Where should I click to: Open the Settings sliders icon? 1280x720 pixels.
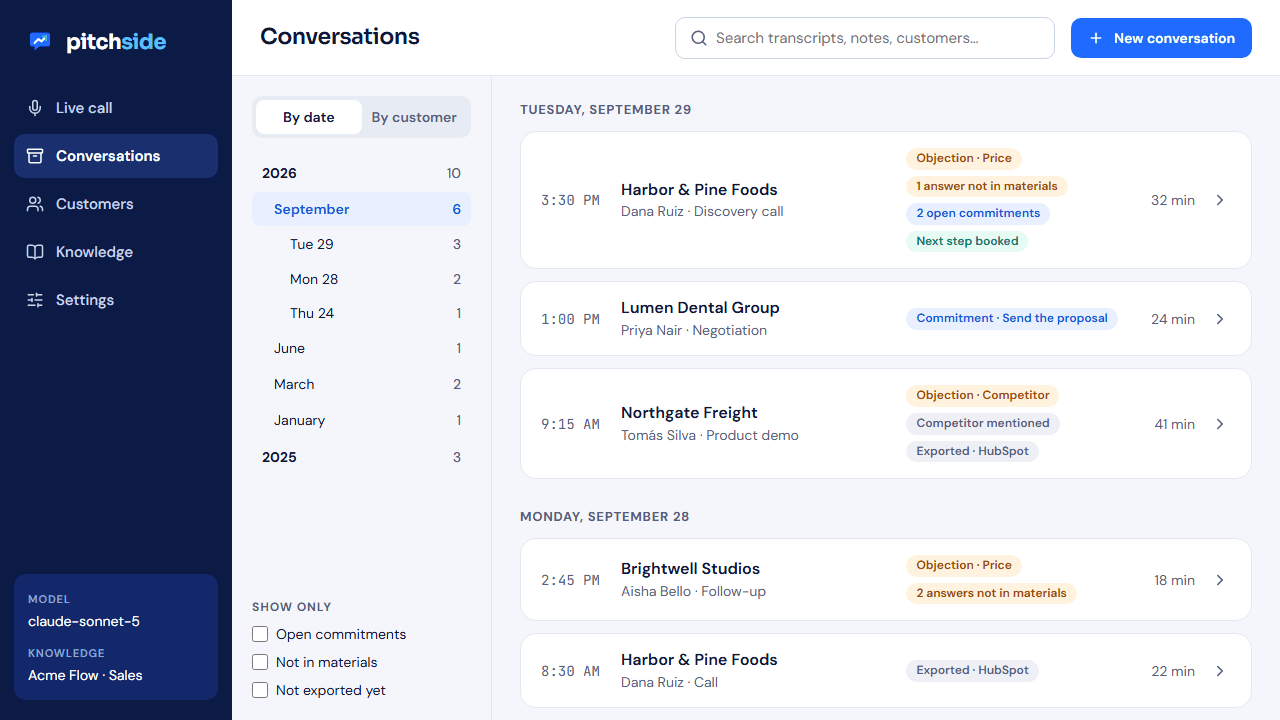point(35,300)
